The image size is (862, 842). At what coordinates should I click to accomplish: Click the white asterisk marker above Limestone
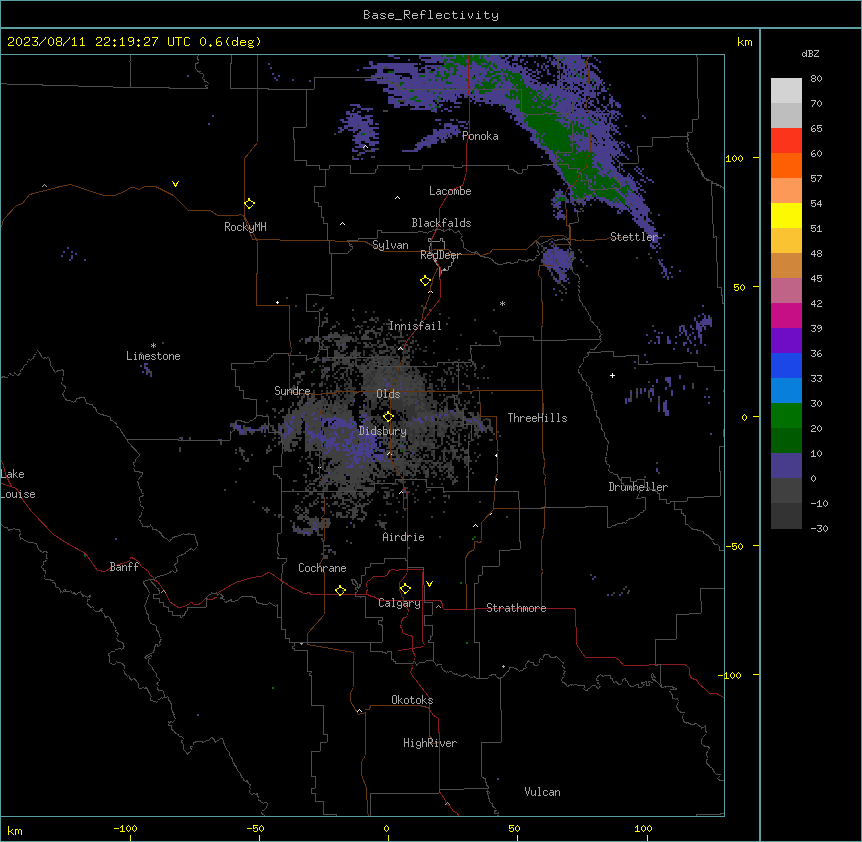click(153, 346)
